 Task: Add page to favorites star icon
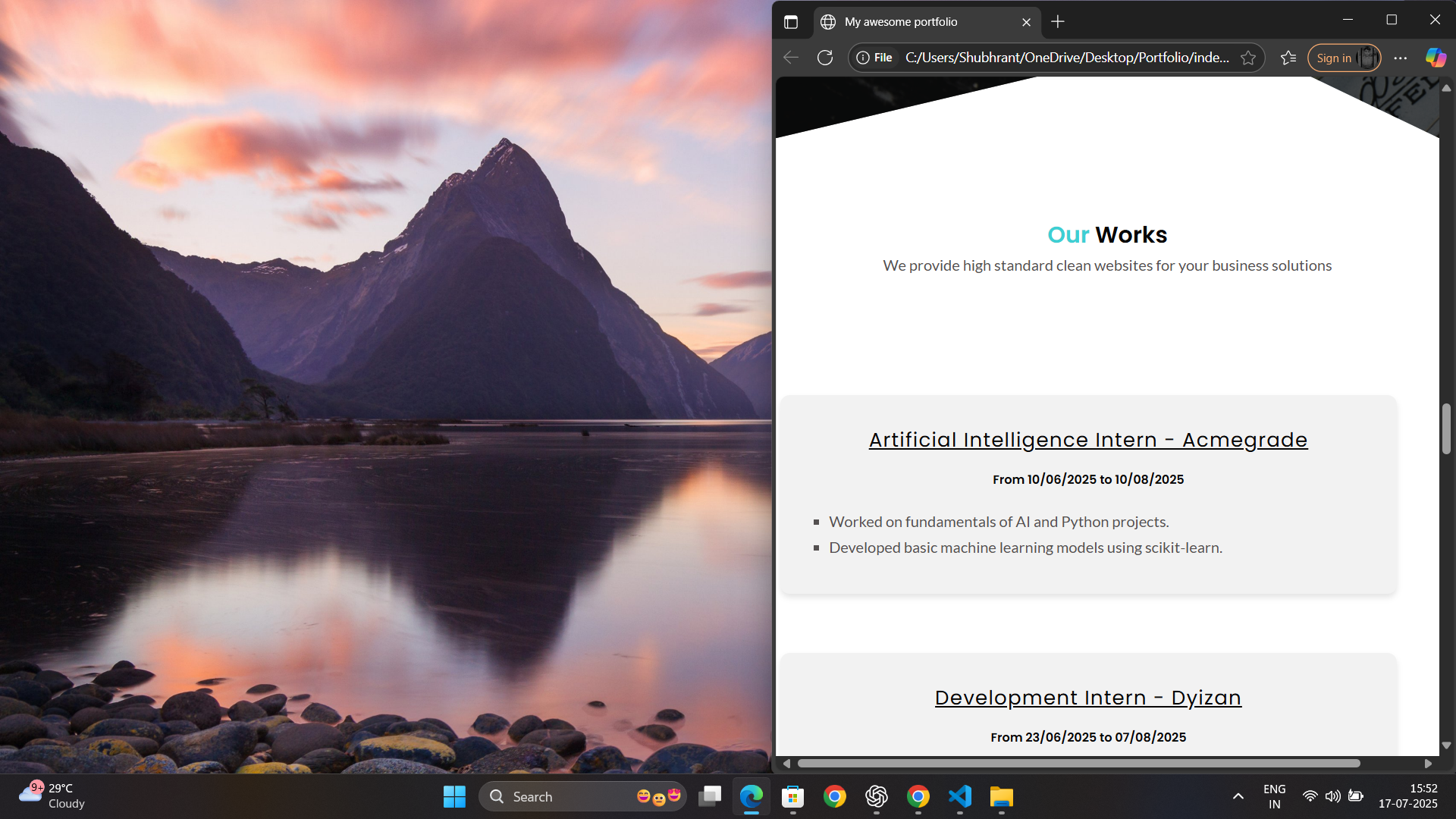(1248, 58)
